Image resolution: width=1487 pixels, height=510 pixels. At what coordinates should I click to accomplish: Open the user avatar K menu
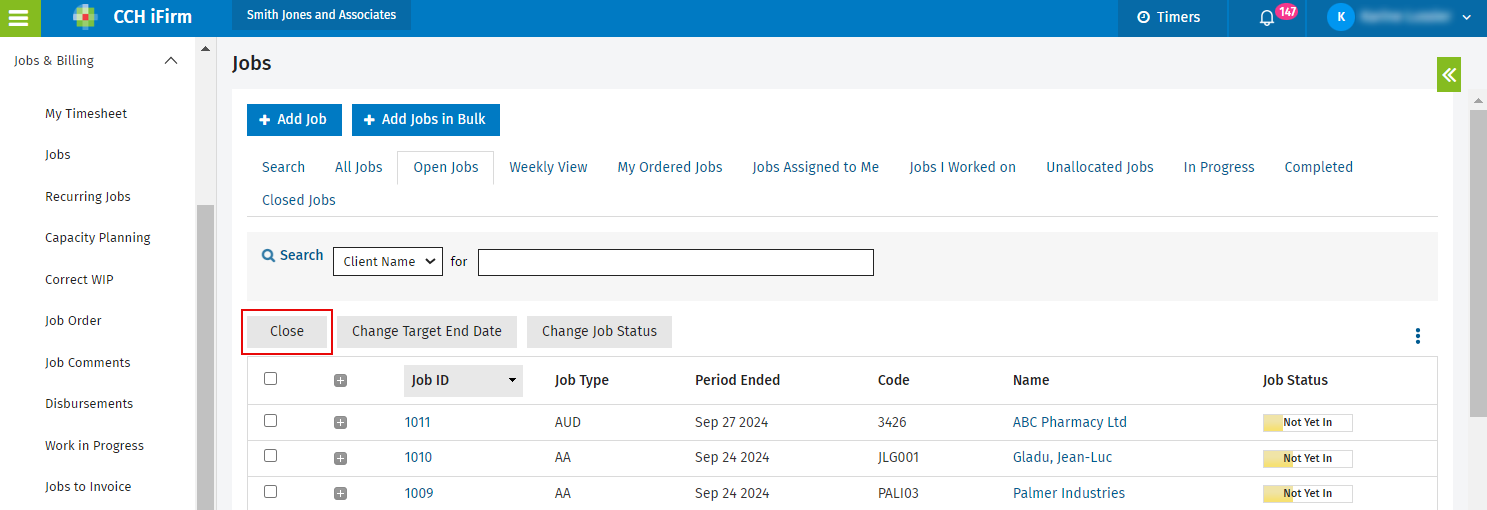(1341, 17)
